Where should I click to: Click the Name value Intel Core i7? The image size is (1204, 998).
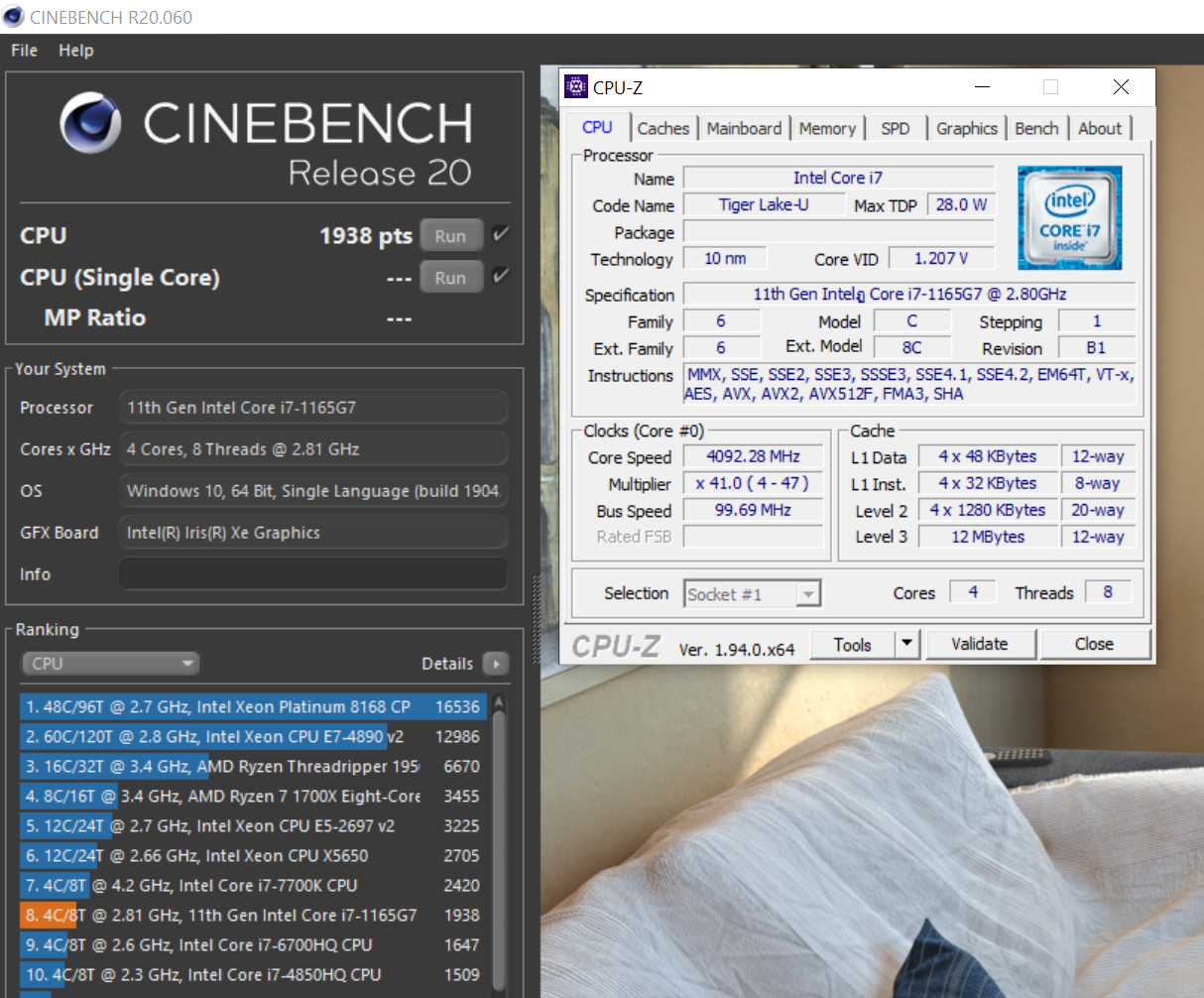[839, 178]
